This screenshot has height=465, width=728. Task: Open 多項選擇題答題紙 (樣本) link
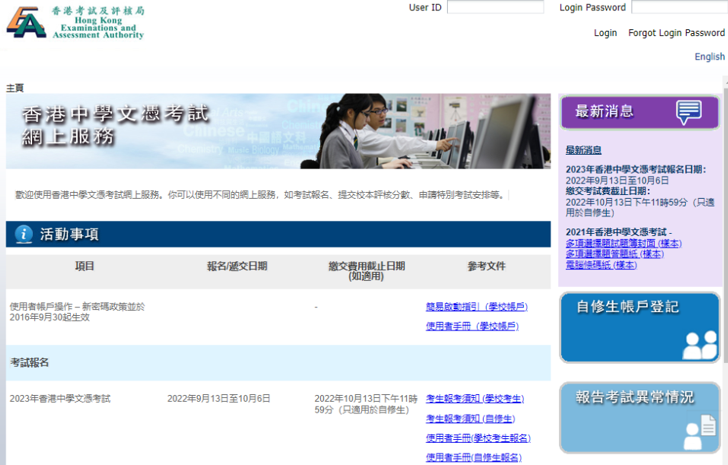(x=614, y=254)
